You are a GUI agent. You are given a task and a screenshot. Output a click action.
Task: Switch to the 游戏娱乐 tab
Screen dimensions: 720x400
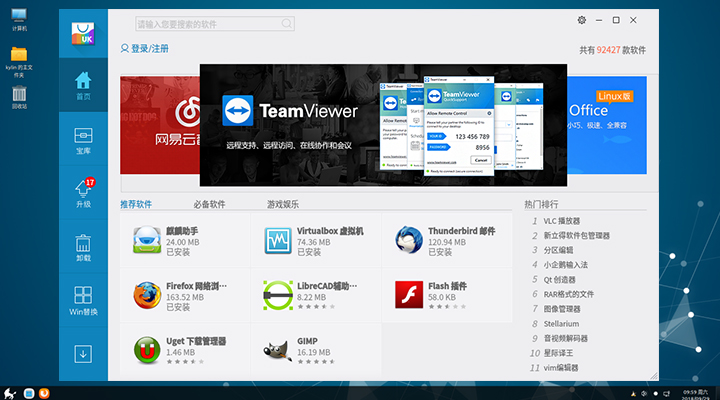pyautogui.click(x=282, y=204)
